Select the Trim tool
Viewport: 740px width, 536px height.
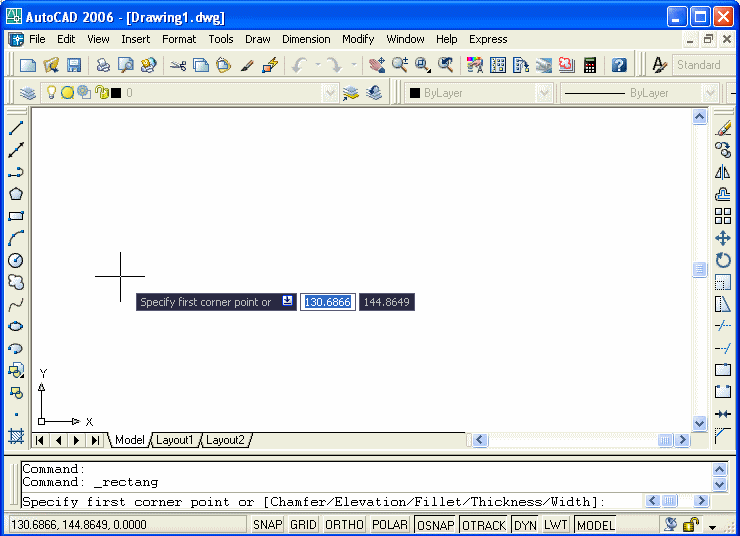click(723, 326)
